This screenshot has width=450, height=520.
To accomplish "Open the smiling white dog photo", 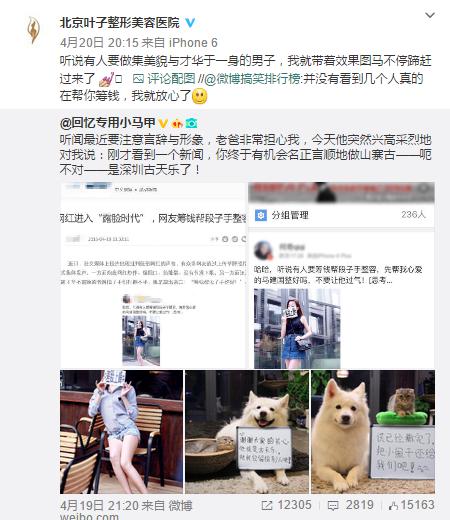I will (x=247, y=432).
